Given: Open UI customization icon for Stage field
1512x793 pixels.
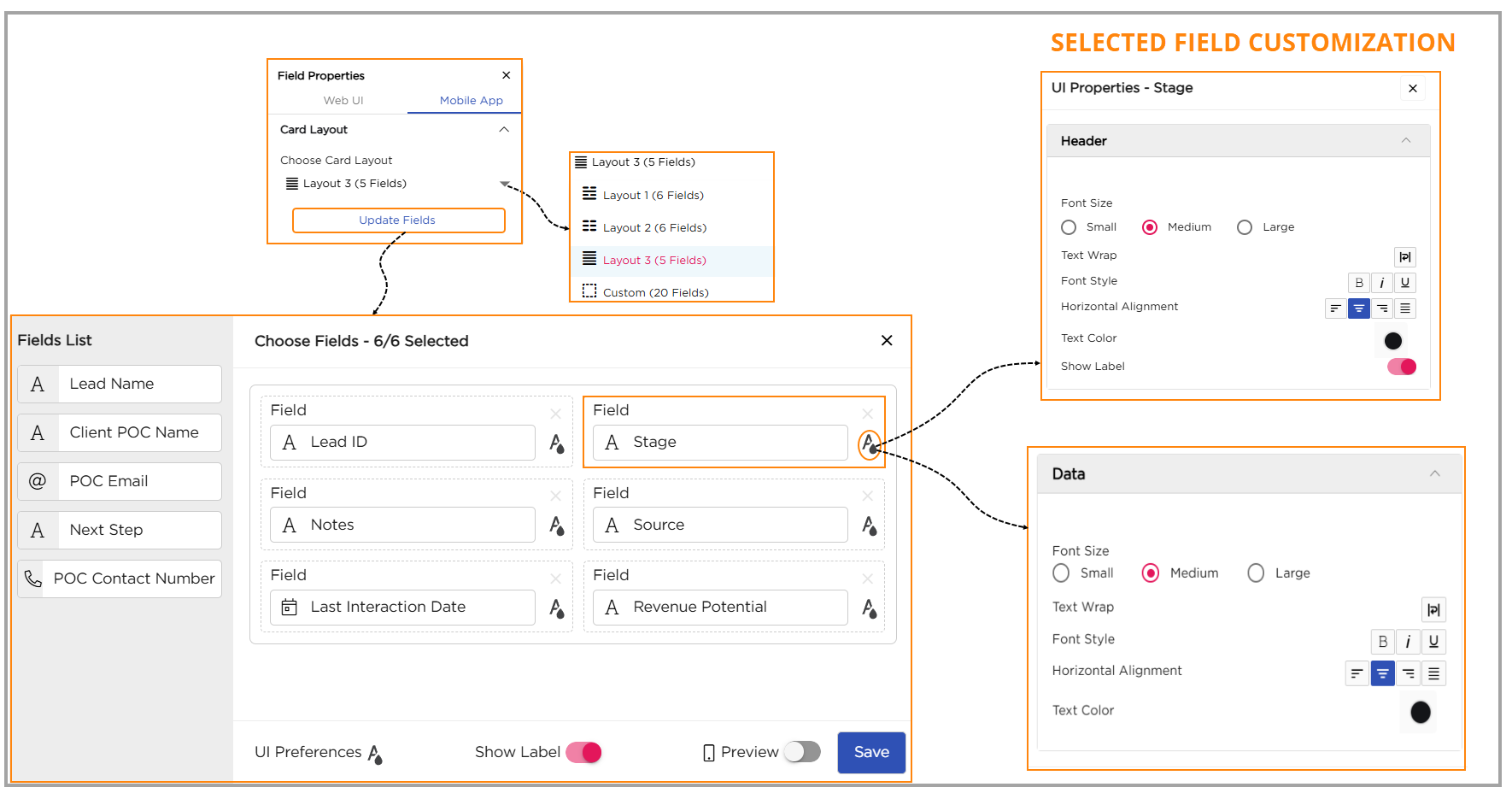Looking at the screenshot, I should pyautogui.click(x=869, y=443).
